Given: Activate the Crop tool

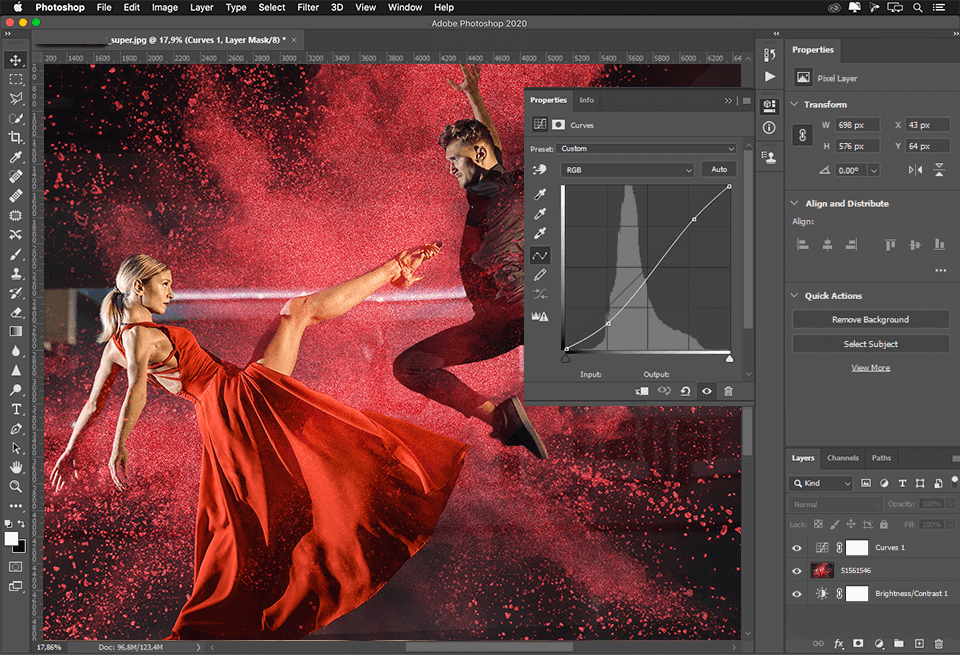Looking at the screenshot, I should [15, 136].
